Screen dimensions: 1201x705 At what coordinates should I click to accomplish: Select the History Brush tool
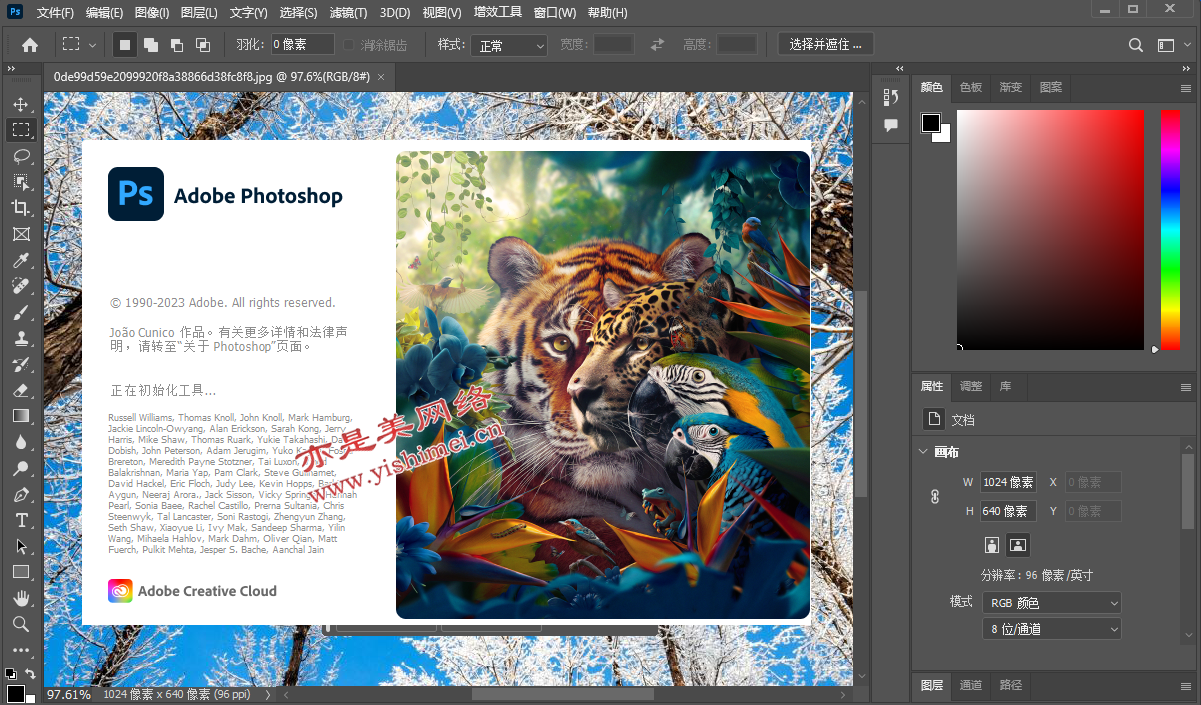point(21,364)
